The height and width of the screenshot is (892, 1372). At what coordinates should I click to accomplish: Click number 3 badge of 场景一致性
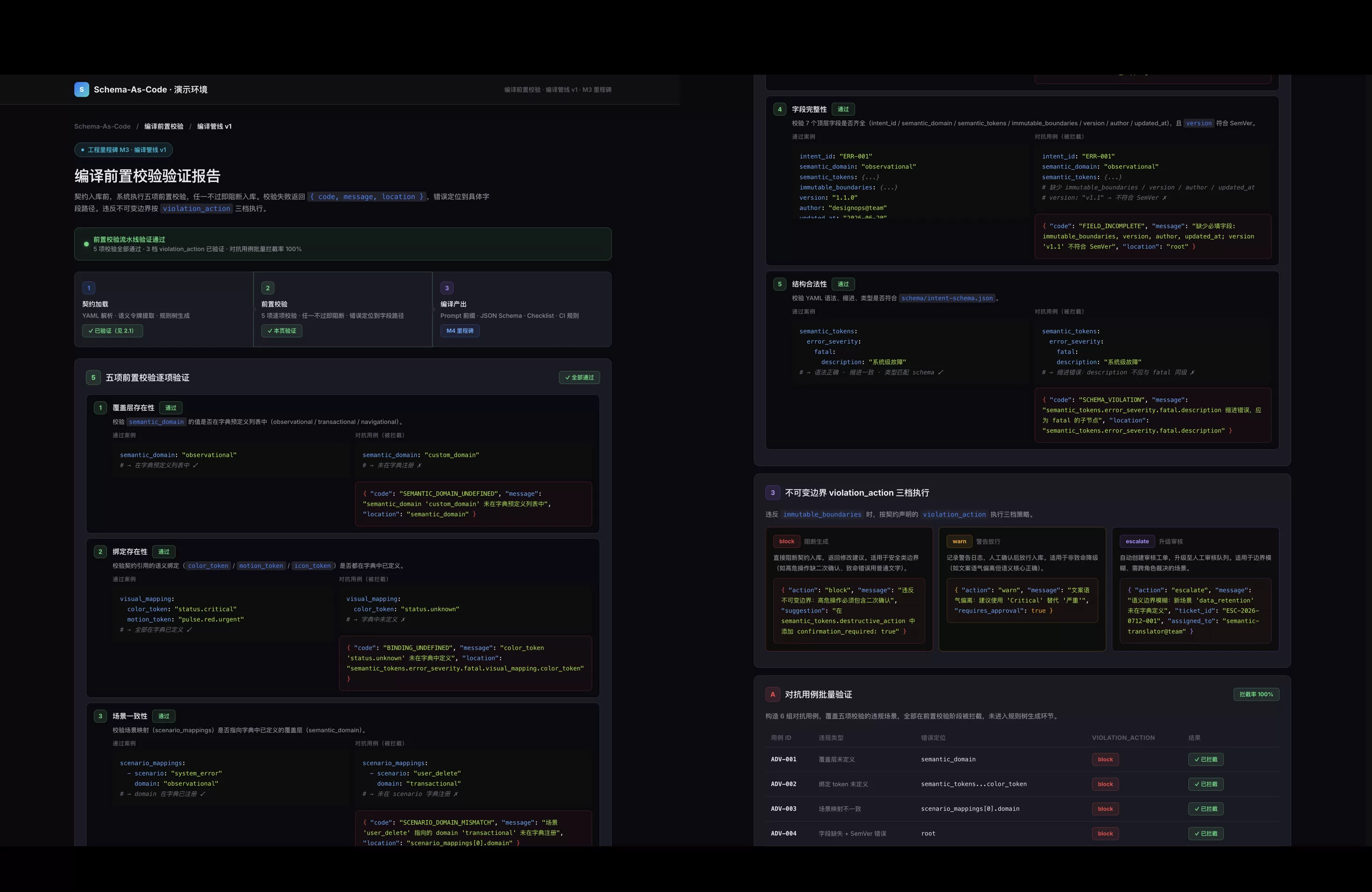pyautogui.click(x=100, y=716)
